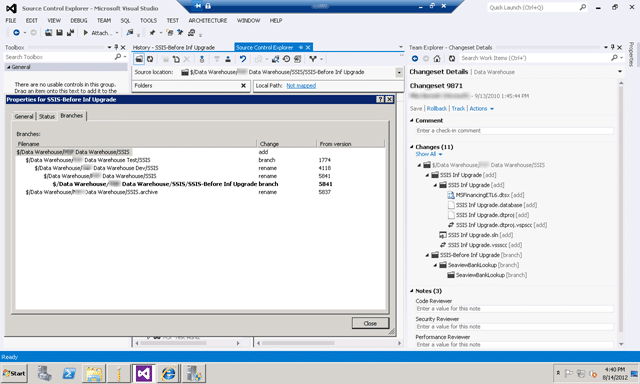Close the Folders pane with X
Image resolution: width=640 pixels, height=384 pixels.
point(243,85)
